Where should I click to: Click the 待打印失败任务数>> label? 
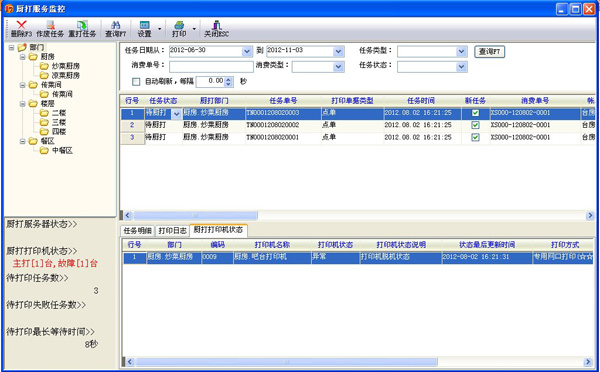tap(46, 305)
